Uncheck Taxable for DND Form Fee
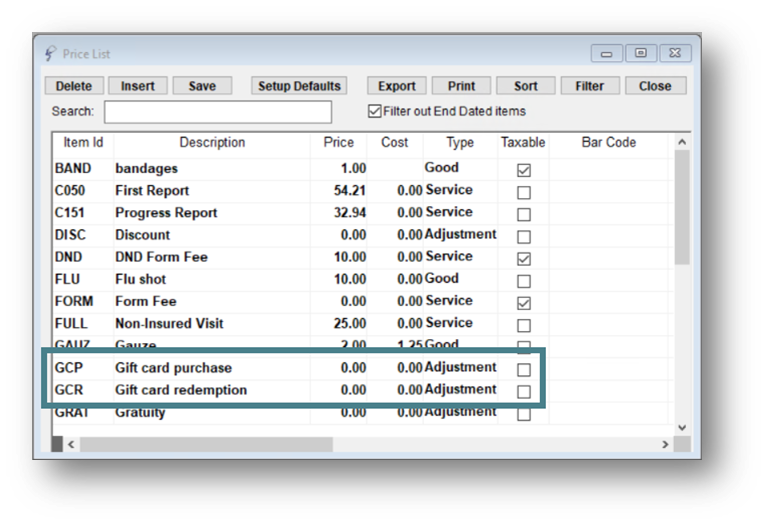This screenshot has width=767, height=525. point(524,259)
